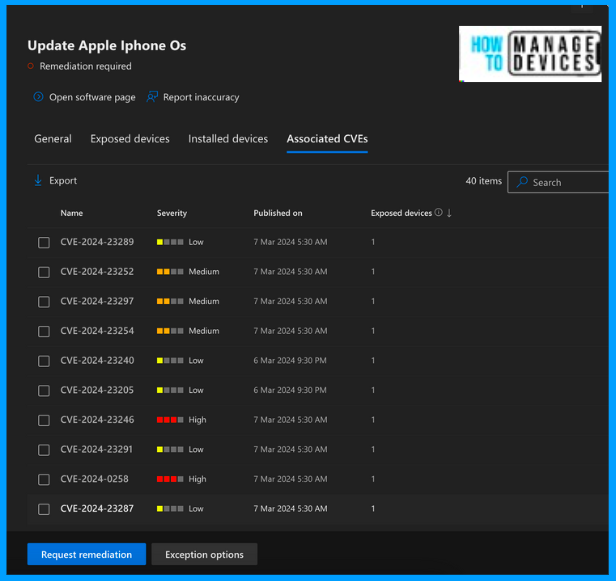
Task: Click Medium label in CVE-2024-23297 row
Action: 204,301
